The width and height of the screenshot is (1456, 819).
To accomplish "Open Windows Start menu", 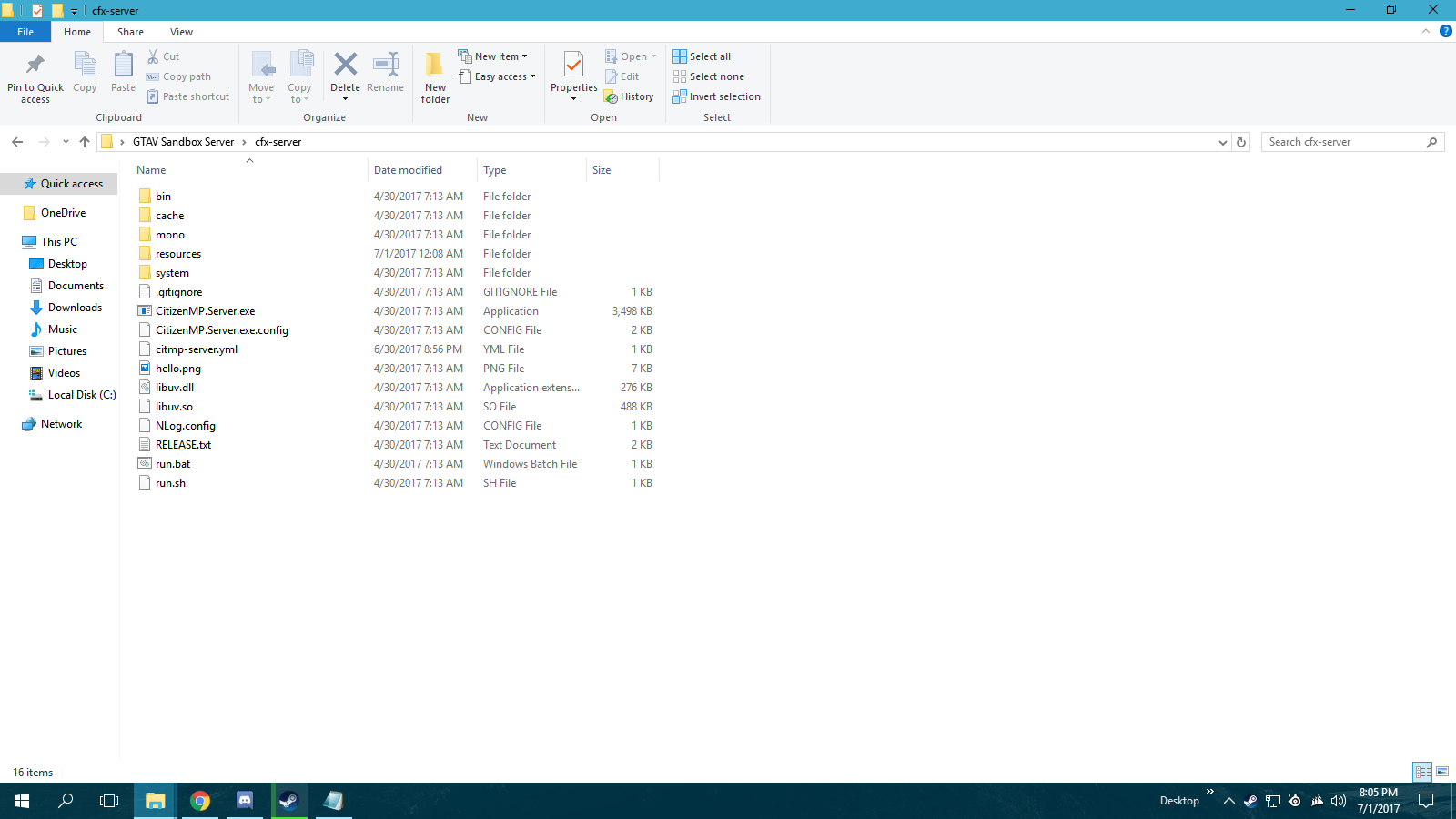I will point(22,801).
